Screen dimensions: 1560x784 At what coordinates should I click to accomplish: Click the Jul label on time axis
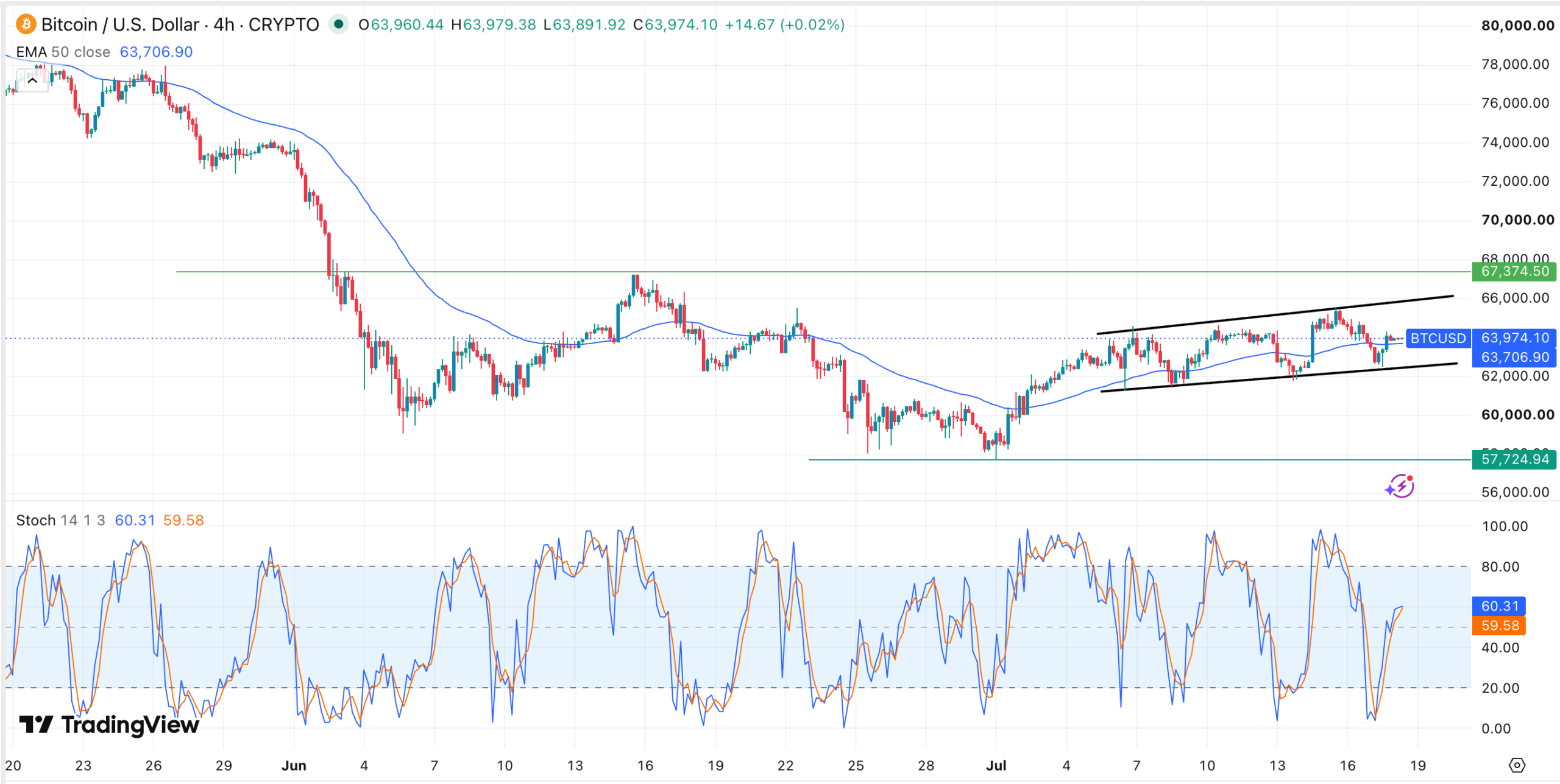(996, 766)
